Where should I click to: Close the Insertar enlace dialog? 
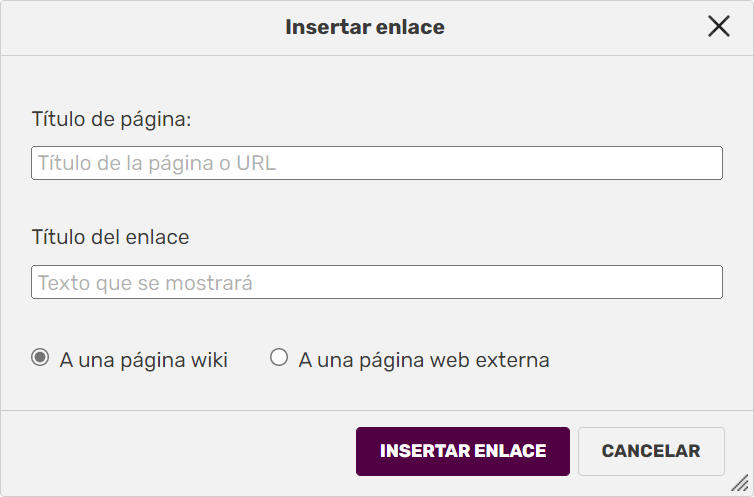pos(718,27)
